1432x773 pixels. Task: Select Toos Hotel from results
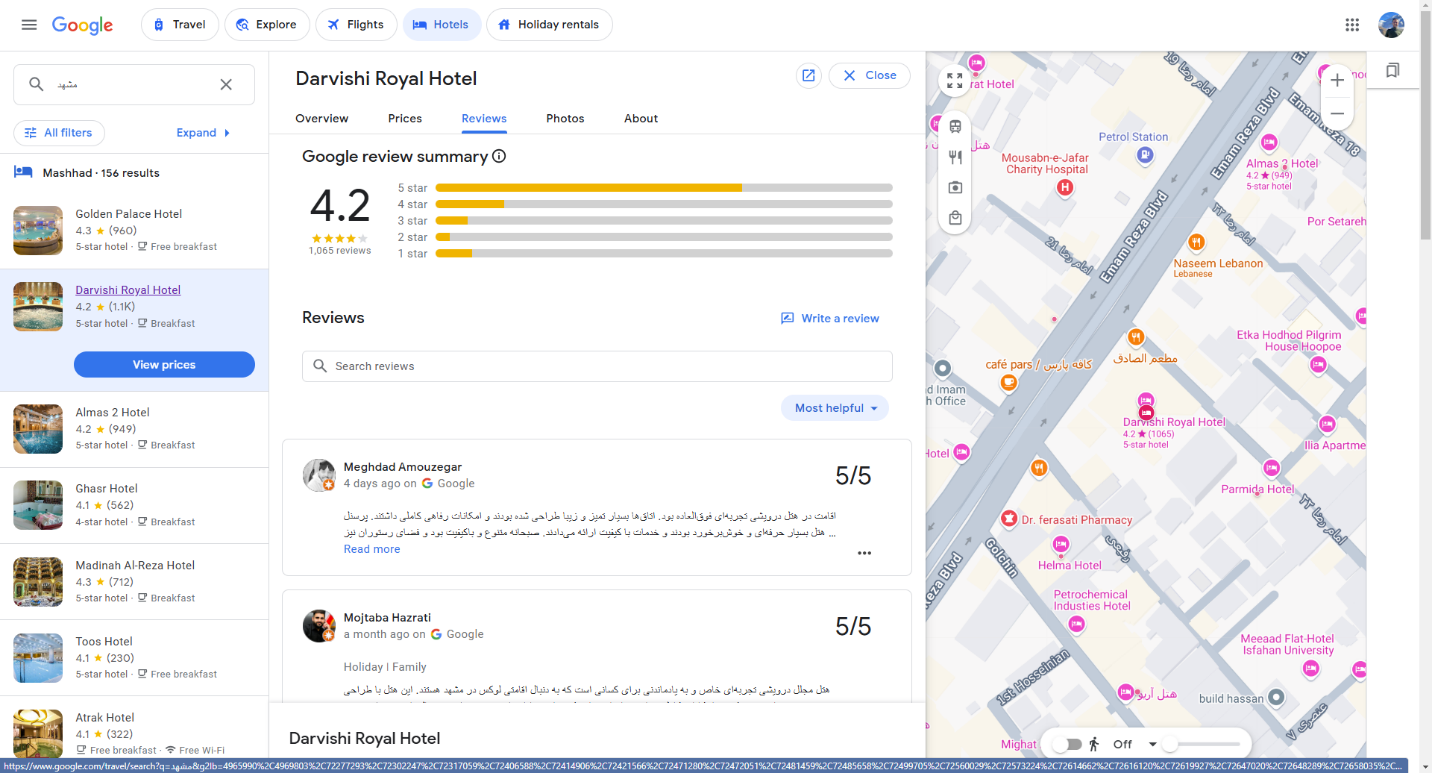click(134, 658)
